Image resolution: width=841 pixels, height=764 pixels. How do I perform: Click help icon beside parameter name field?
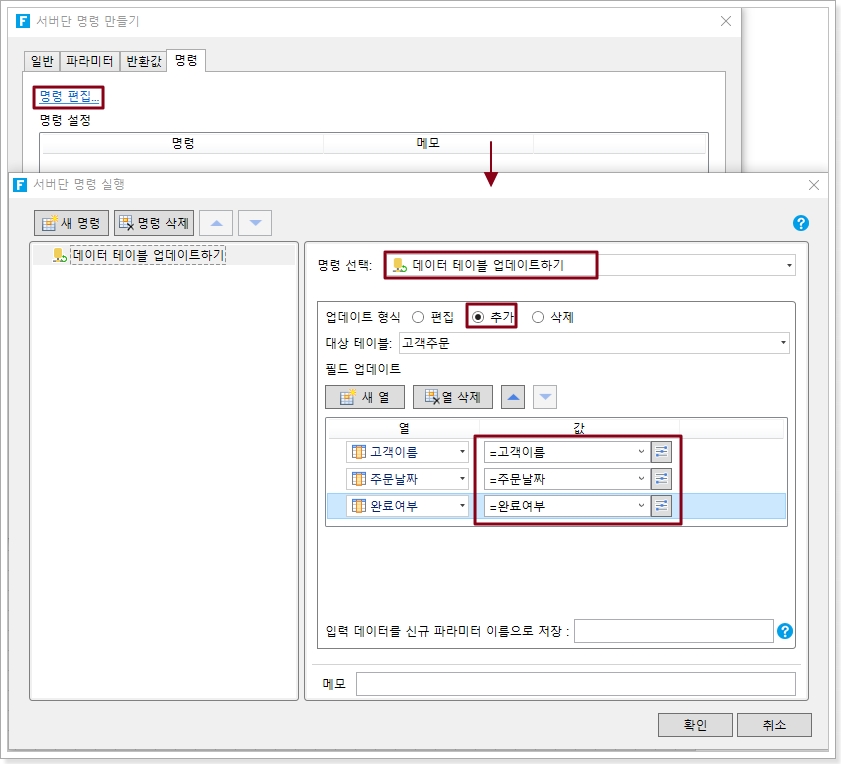coord(785,631)
